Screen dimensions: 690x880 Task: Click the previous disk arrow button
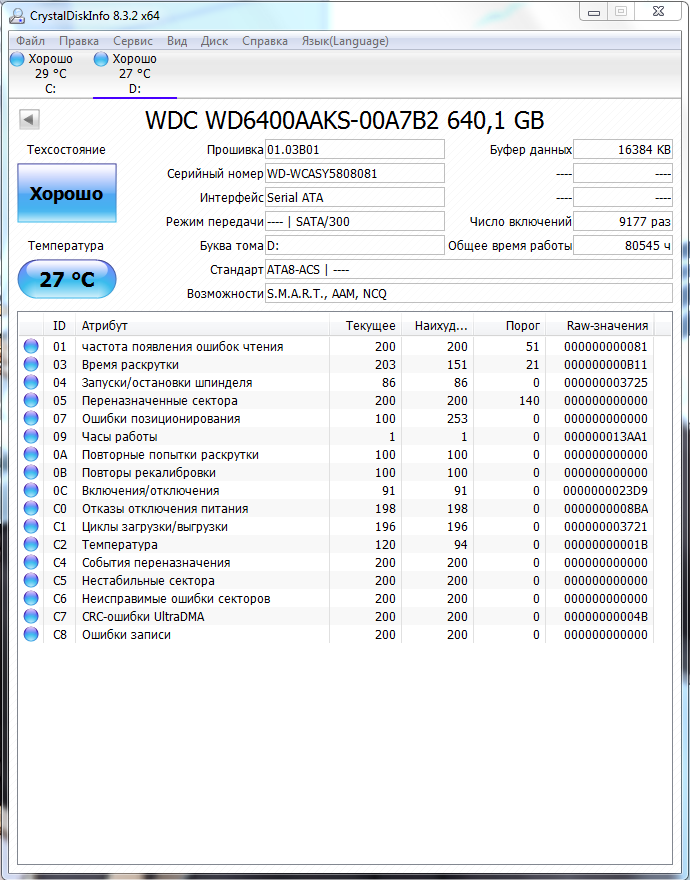pyautogui.click(x=29, y=119)
